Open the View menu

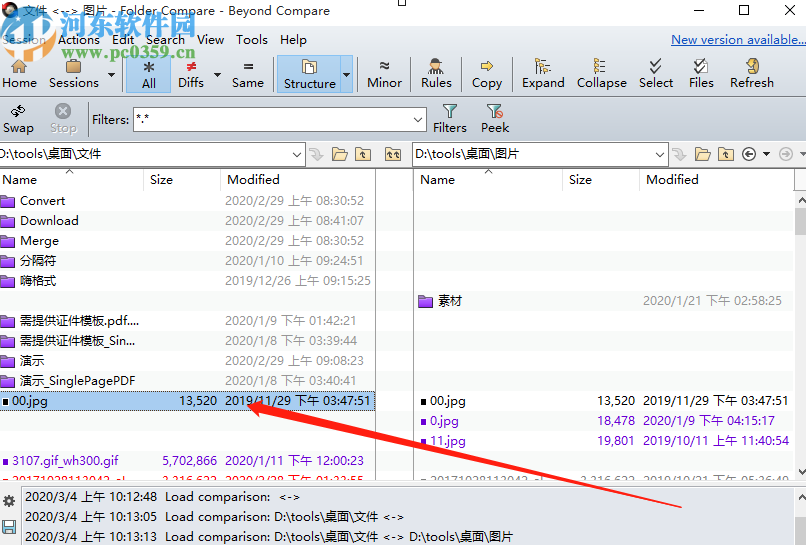pyautogui.click(x=210, y=40)
